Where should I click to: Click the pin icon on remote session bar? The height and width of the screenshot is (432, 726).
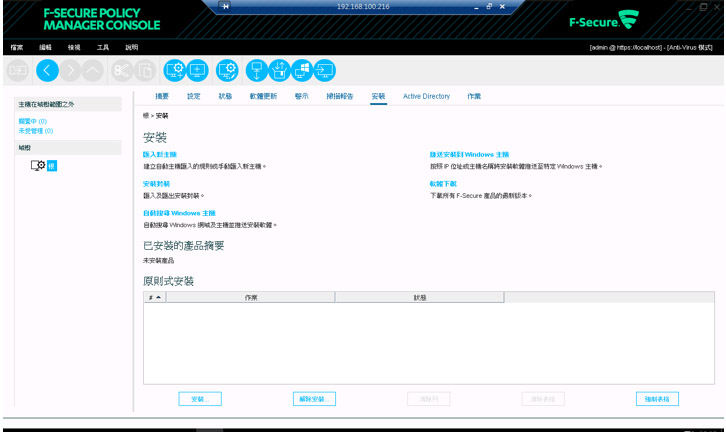point(225,6)
